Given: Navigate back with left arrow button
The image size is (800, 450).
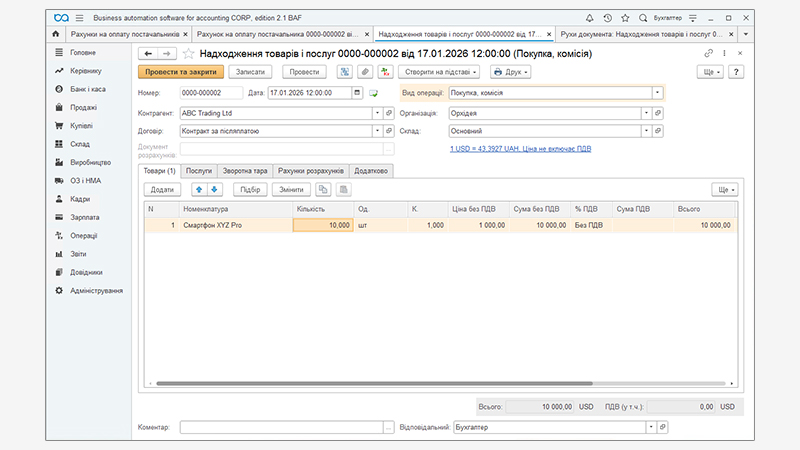Looking at the screenshot, I should [x=149, y=53].
